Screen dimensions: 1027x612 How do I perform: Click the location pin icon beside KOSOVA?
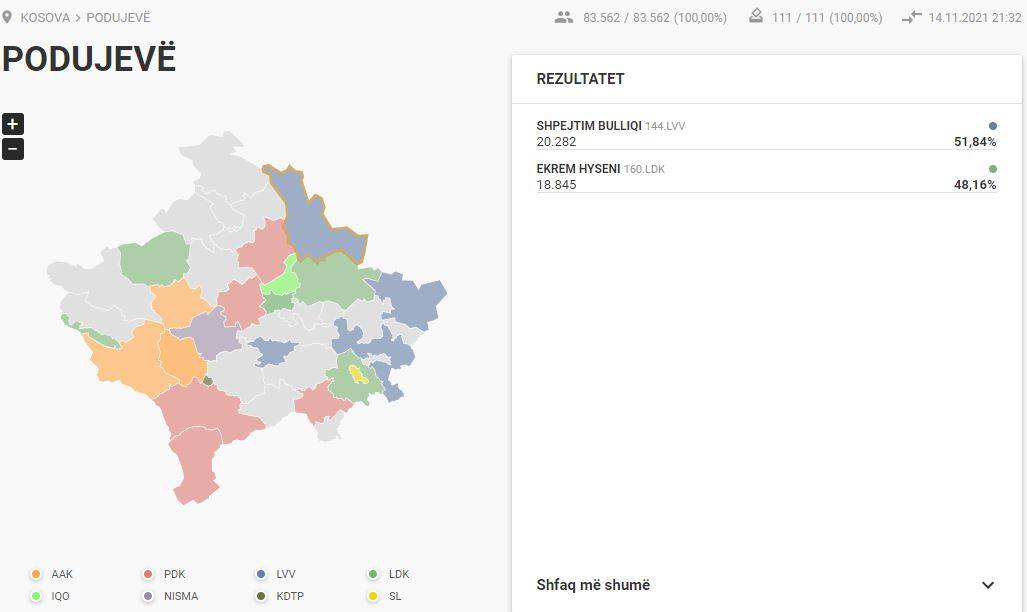7,17
